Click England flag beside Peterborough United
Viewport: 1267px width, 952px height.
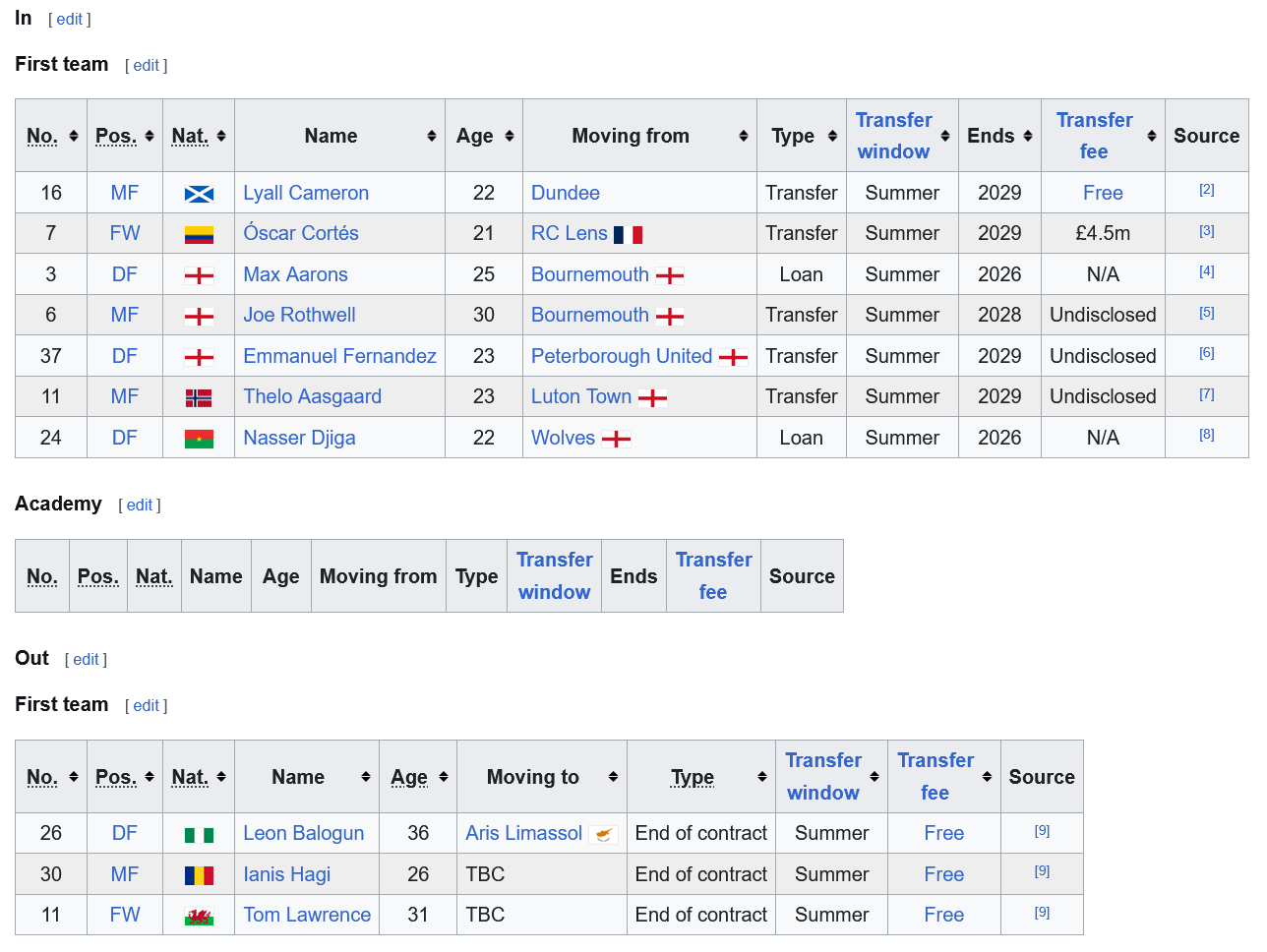pos(733,358)
